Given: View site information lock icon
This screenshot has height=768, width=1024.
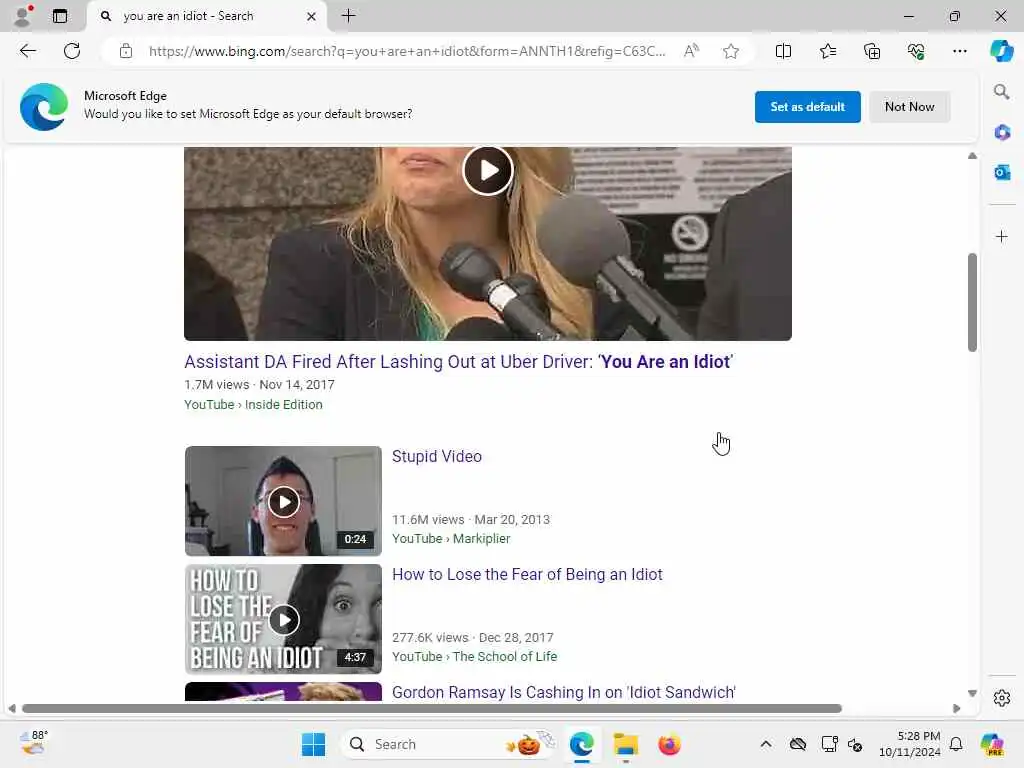Looking at the screenshot, I should tap(126, 51).
